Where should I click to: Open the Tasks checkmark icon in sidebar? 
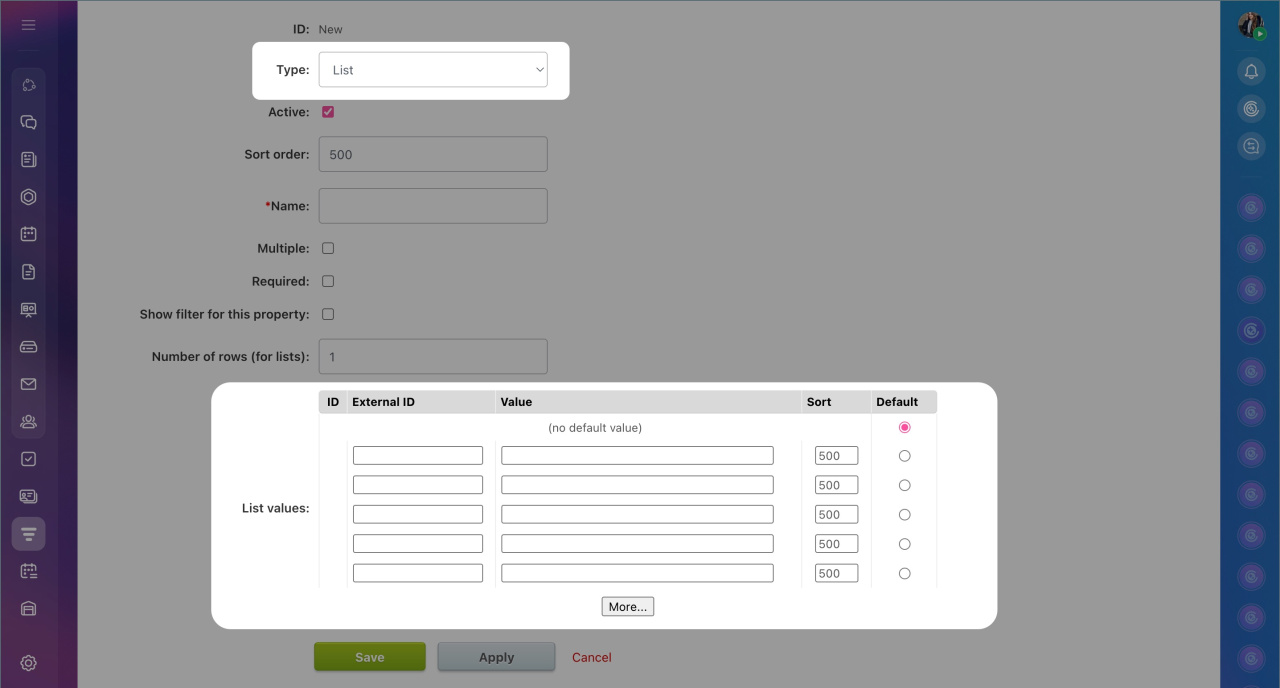[28, 459]
